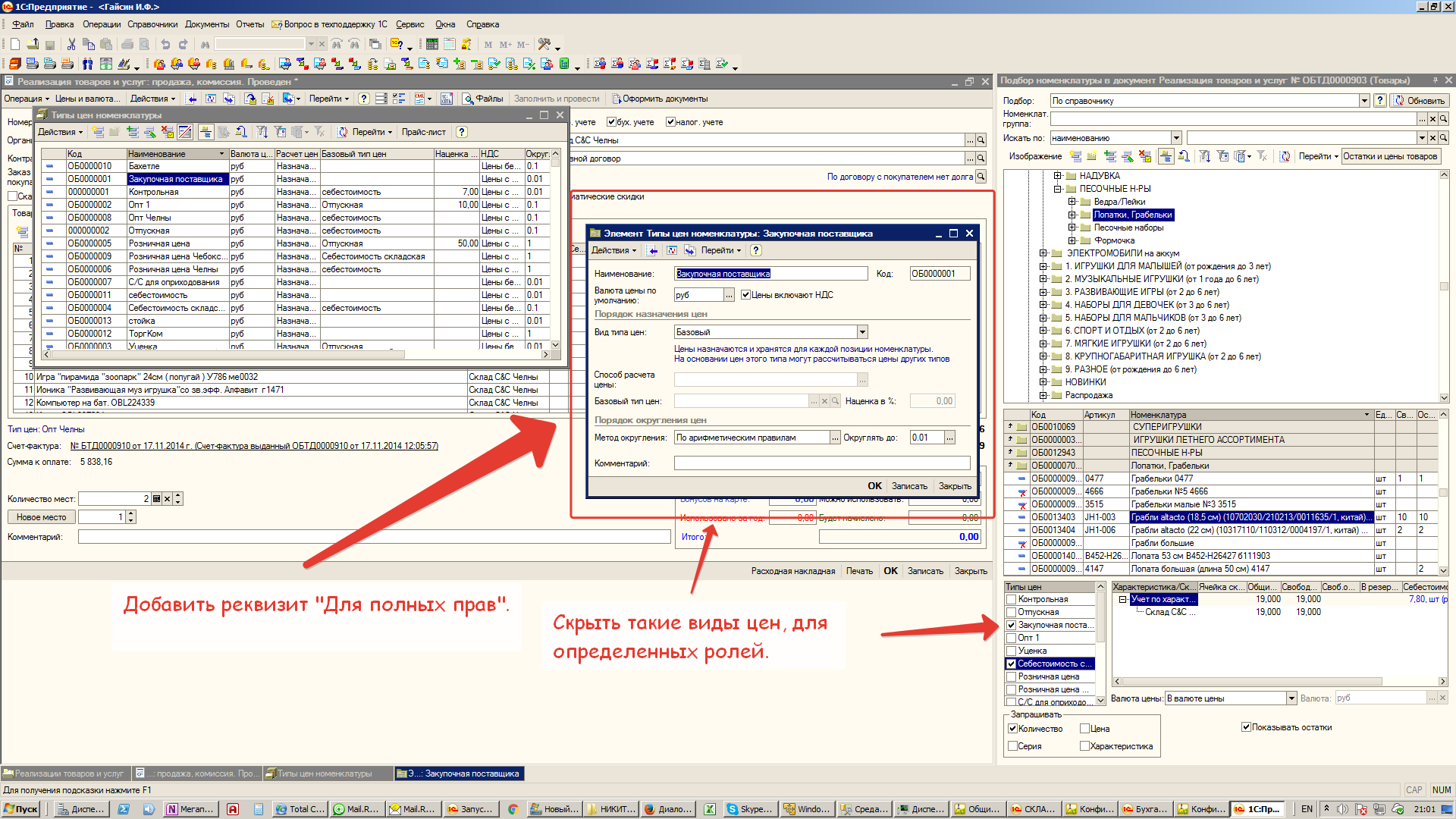Toggle Цены включают НДС checkbox

(745, 295)
